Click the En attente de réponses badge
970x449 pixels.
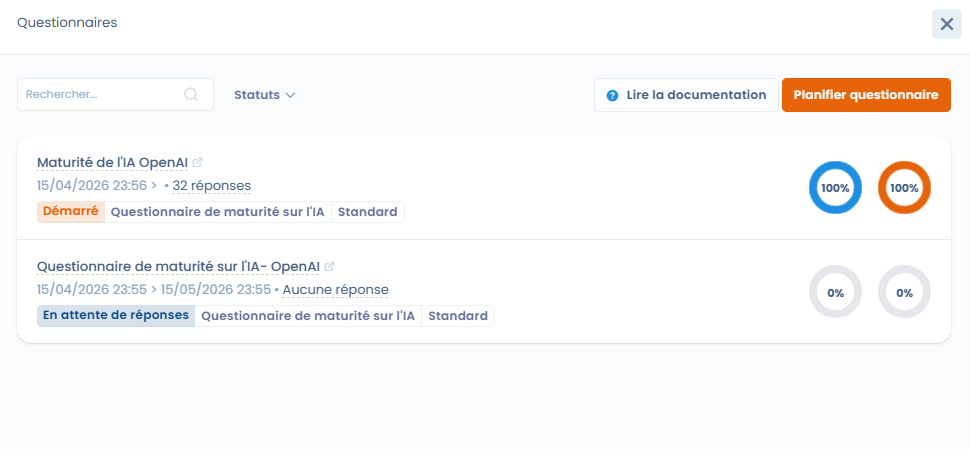116,316
